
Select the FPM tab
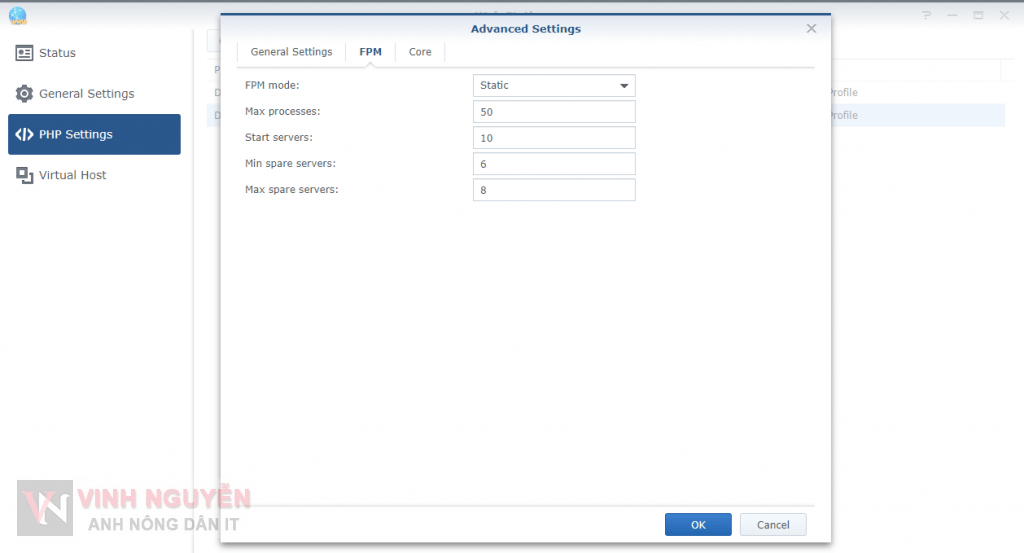pyautogui.click(x=370, y=52)
